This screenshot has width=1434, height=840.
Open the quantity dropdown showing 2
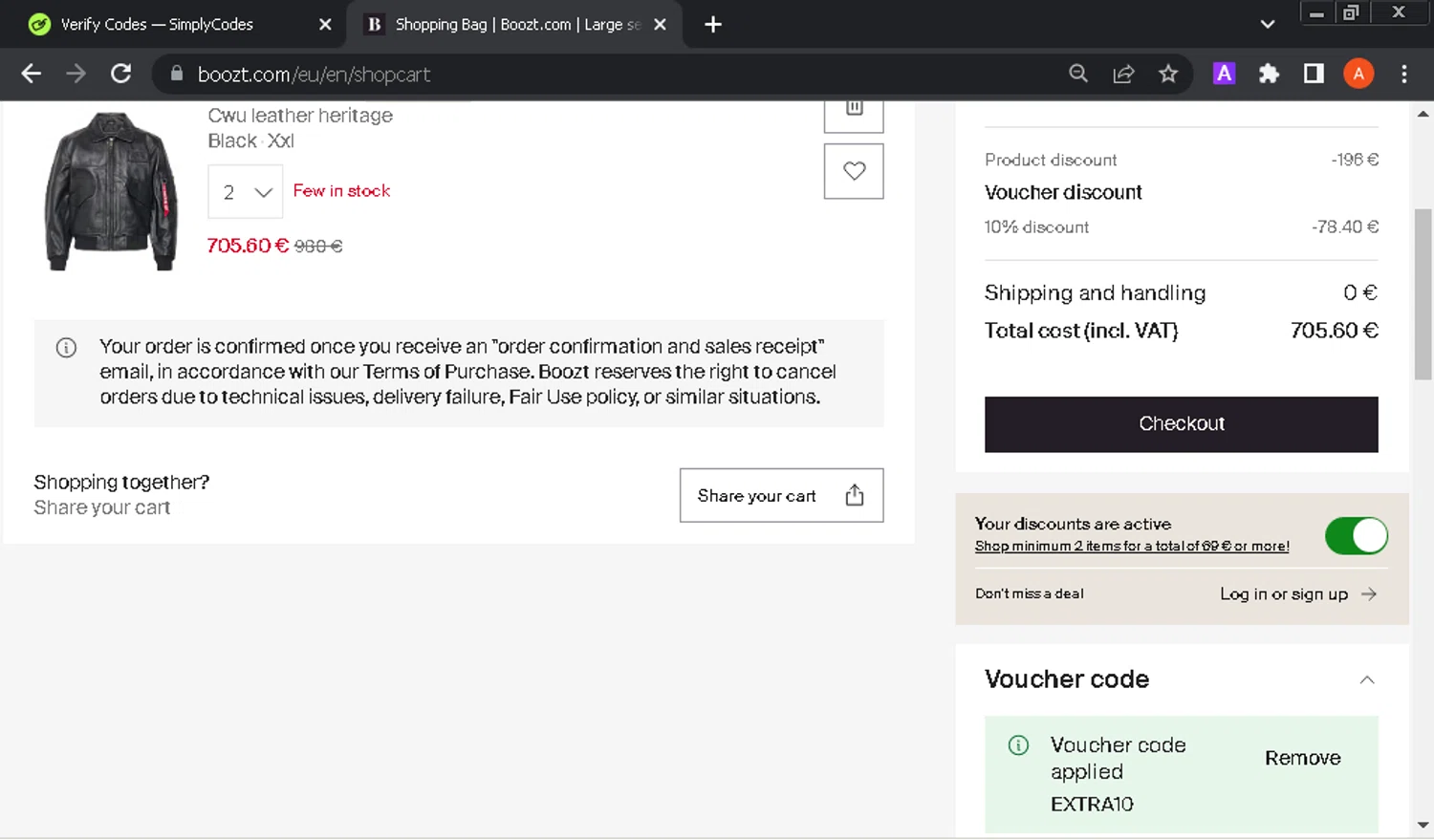[246, 192]
